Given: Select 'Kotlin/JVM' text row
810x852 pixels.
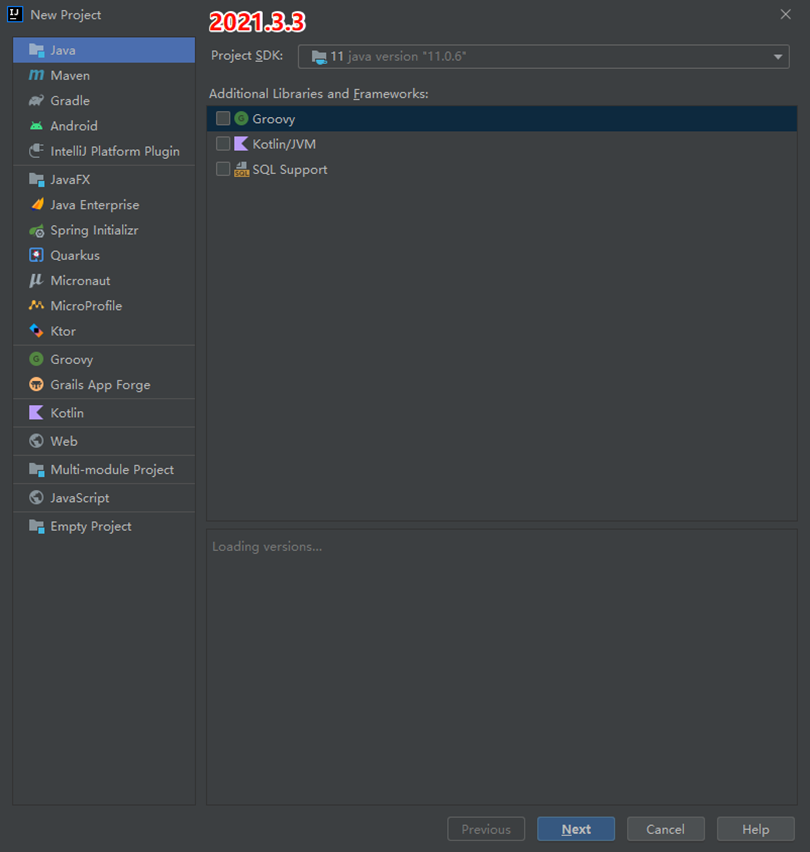Looking at the screenshot, I should (284, 144).
